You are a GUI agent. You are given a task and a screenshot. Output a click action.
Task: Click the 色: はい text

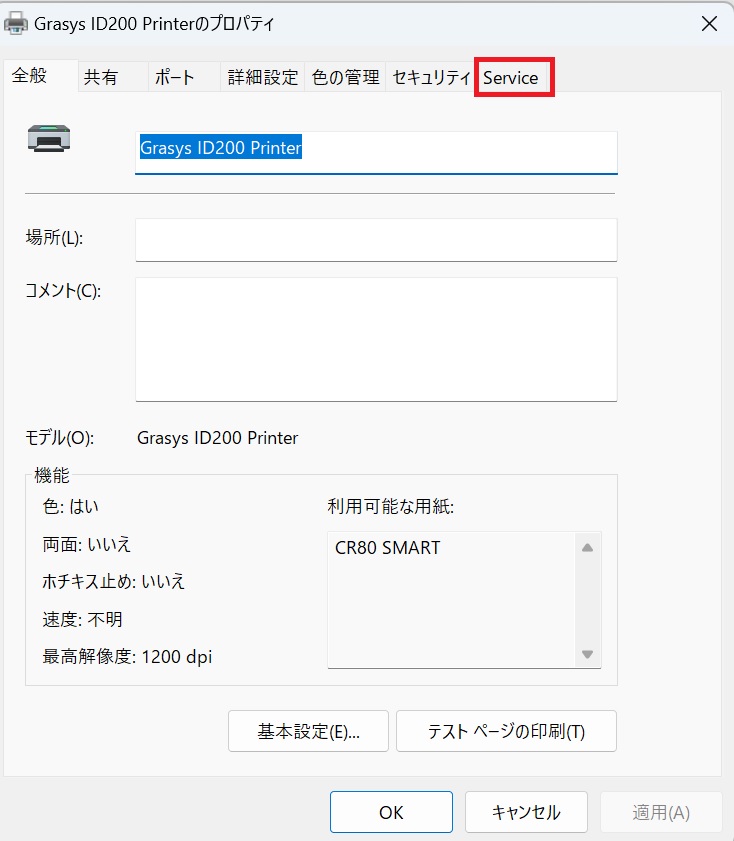(x=70, y=506)
